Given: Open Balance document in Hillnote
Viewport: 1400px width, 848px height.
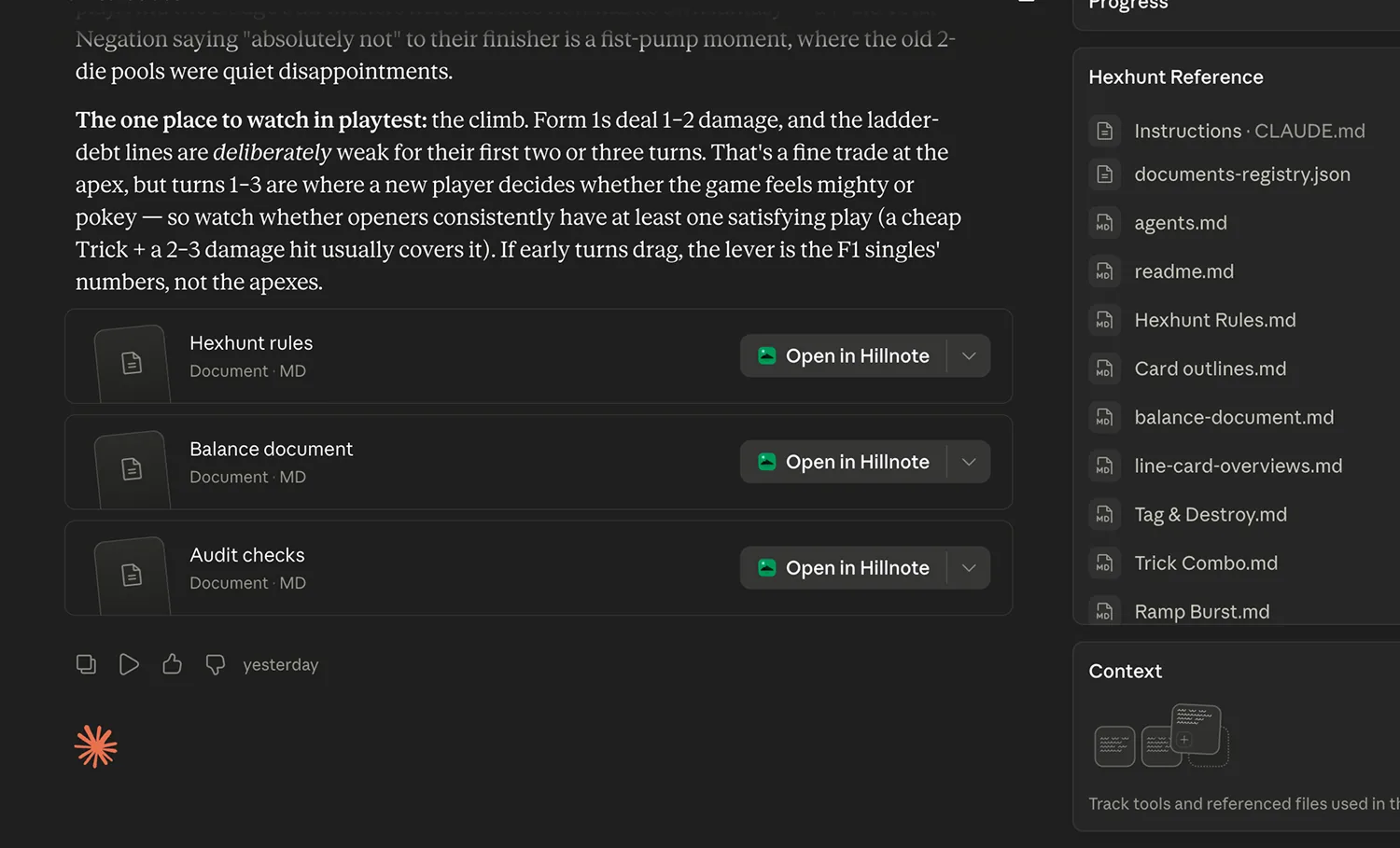Looking at the screenshot, I should (x=844, y=462).
